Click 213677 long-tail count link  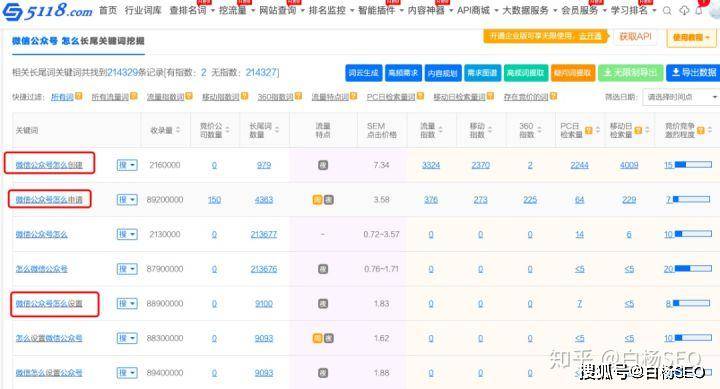point(264,234)
